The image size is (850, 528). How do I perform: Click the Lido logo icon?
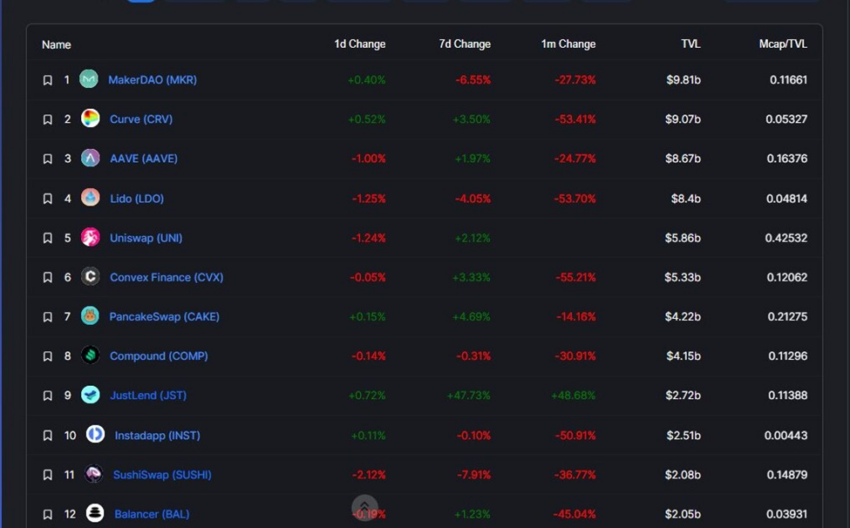coord(91,198)
